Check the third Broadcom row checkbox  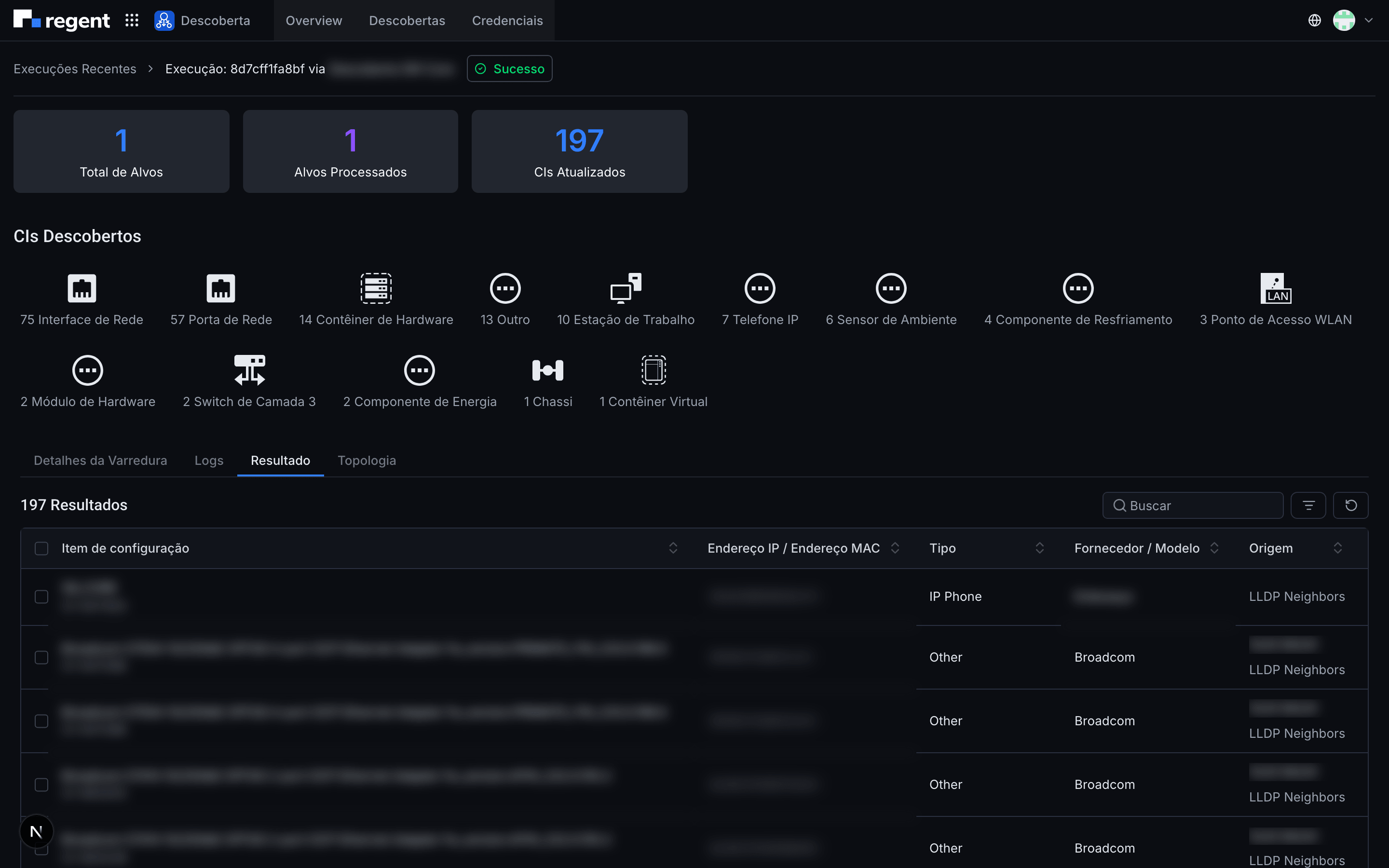41,785
